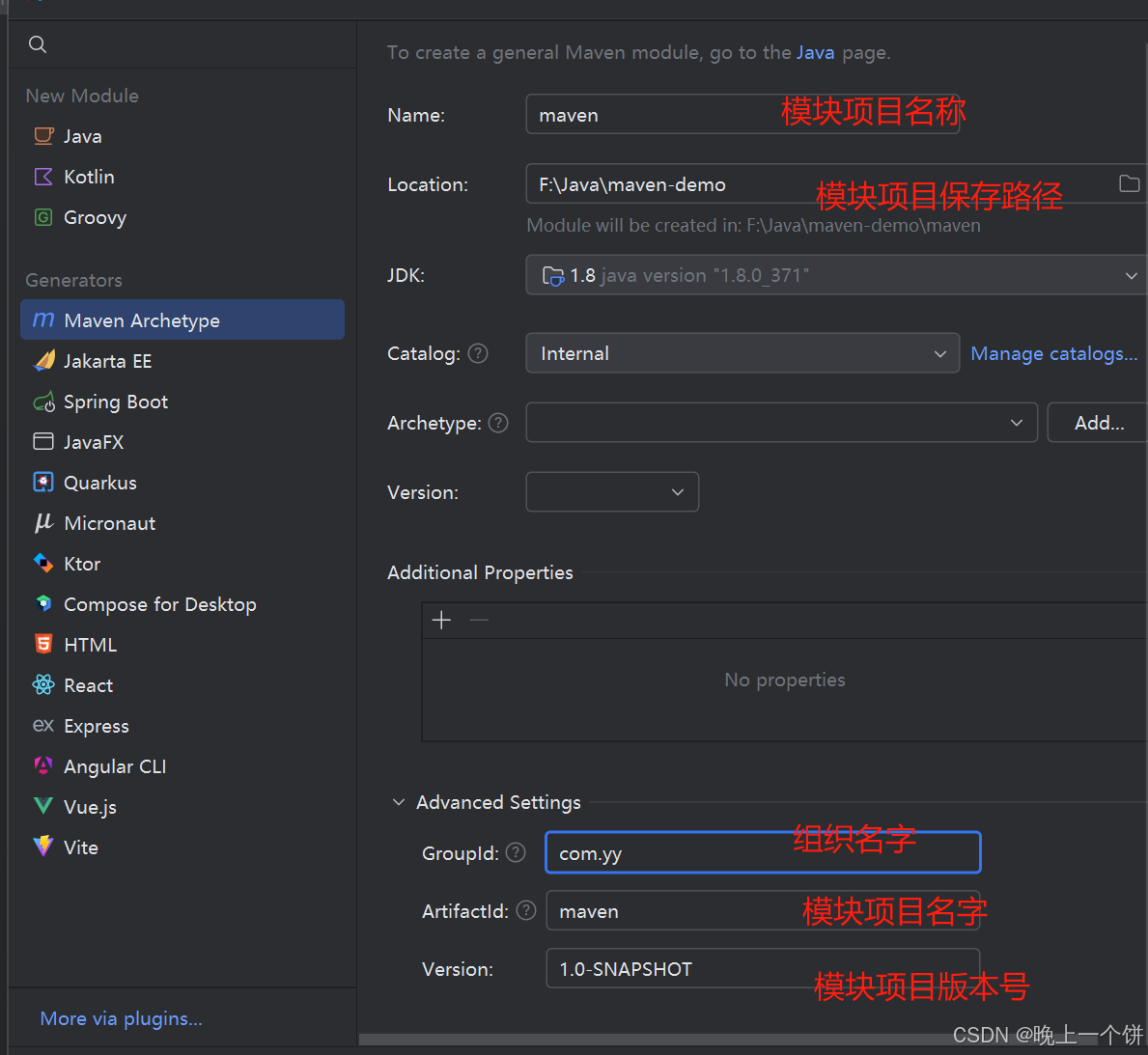Select JavaFX generator
The height and width of the screenshot is (1055, 1148).
click(182, 441)
